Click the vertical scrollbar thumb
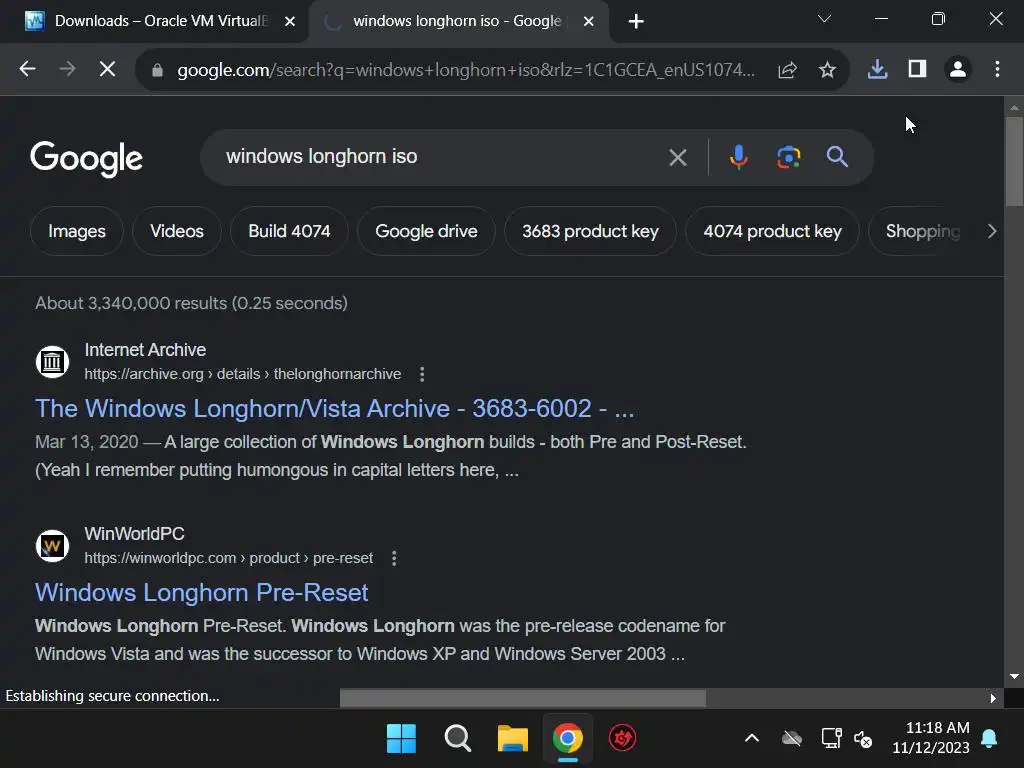The image size is (1024, 768). tap(1014, 161)
